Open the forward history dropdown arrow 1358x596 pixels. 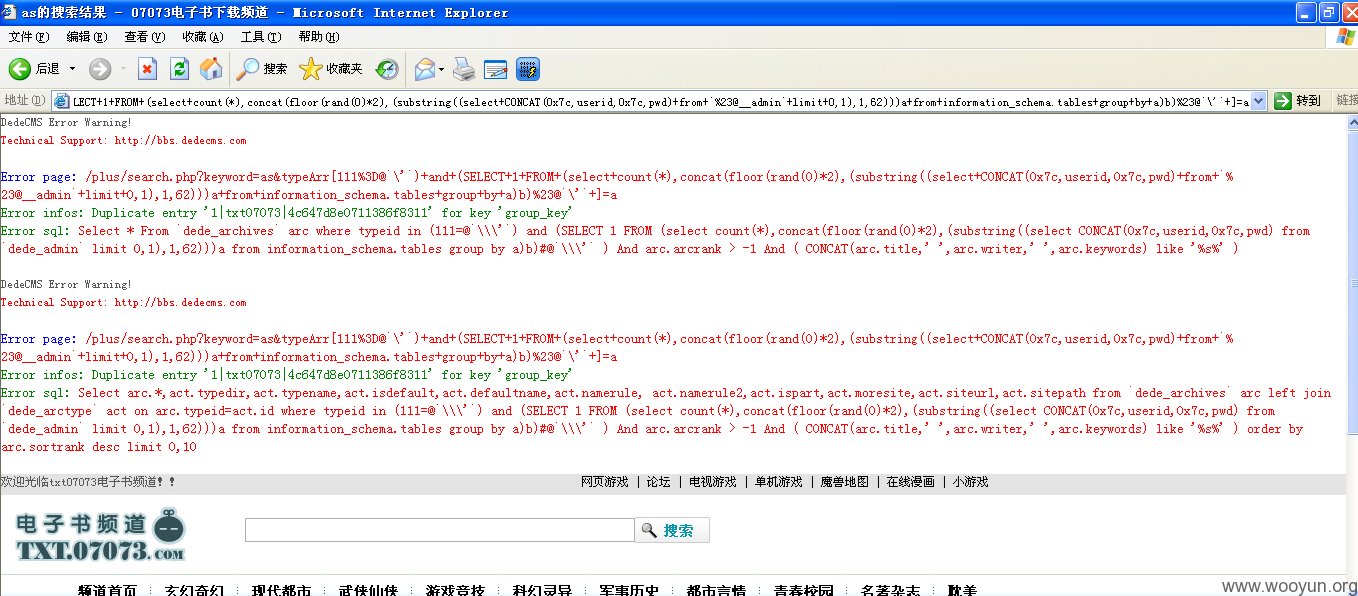click(x=123, y=69)
